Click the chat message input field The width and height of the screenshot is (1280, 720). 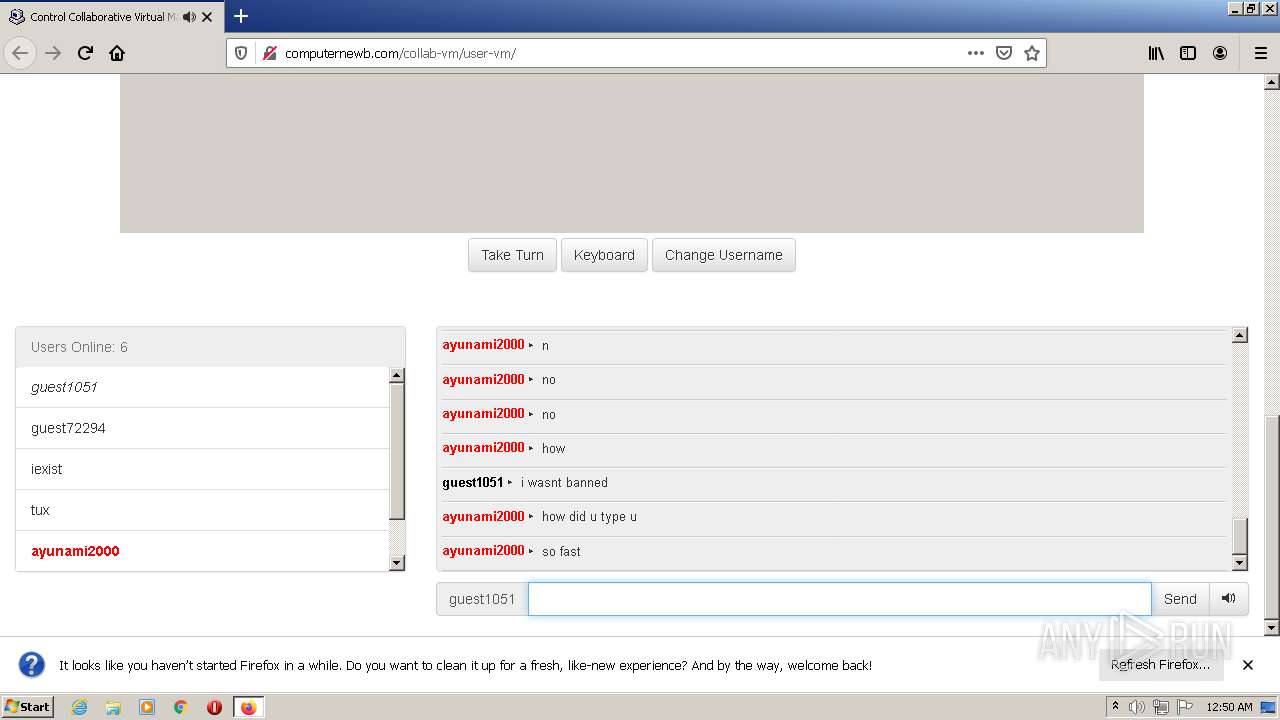click(x=840, y=599)
